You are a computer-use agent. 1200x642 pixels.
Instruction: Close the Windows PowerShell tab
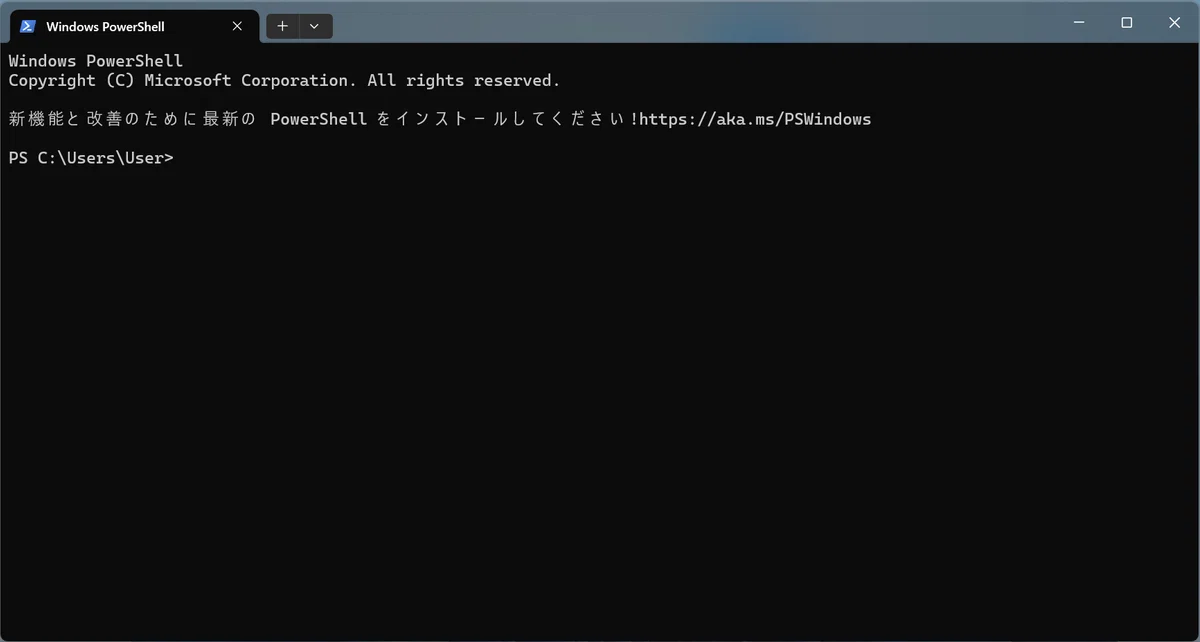tap(237, 26)
